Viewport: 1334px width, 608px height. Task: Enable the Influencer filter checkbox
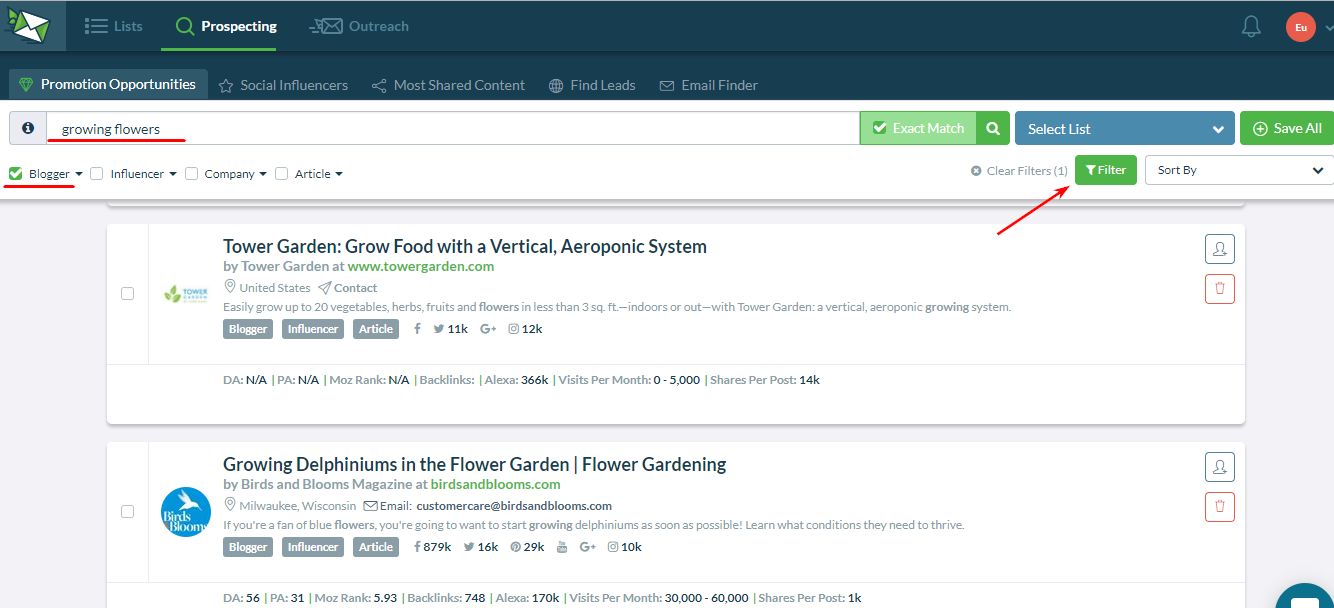click(97, 174)
